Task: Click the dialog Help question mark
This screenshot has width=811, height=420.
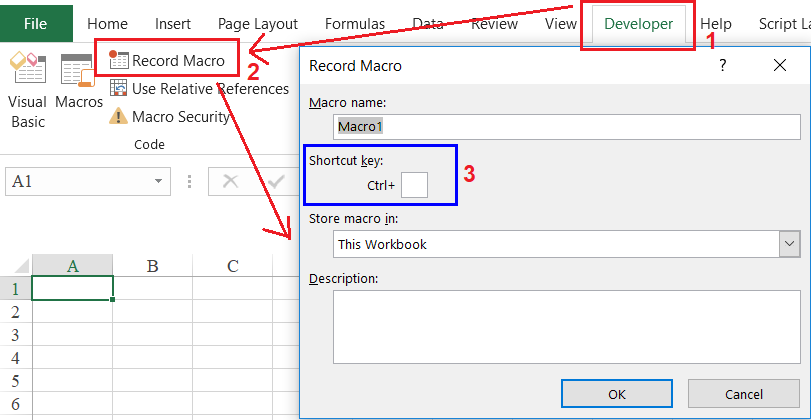Action: point(722,66)
